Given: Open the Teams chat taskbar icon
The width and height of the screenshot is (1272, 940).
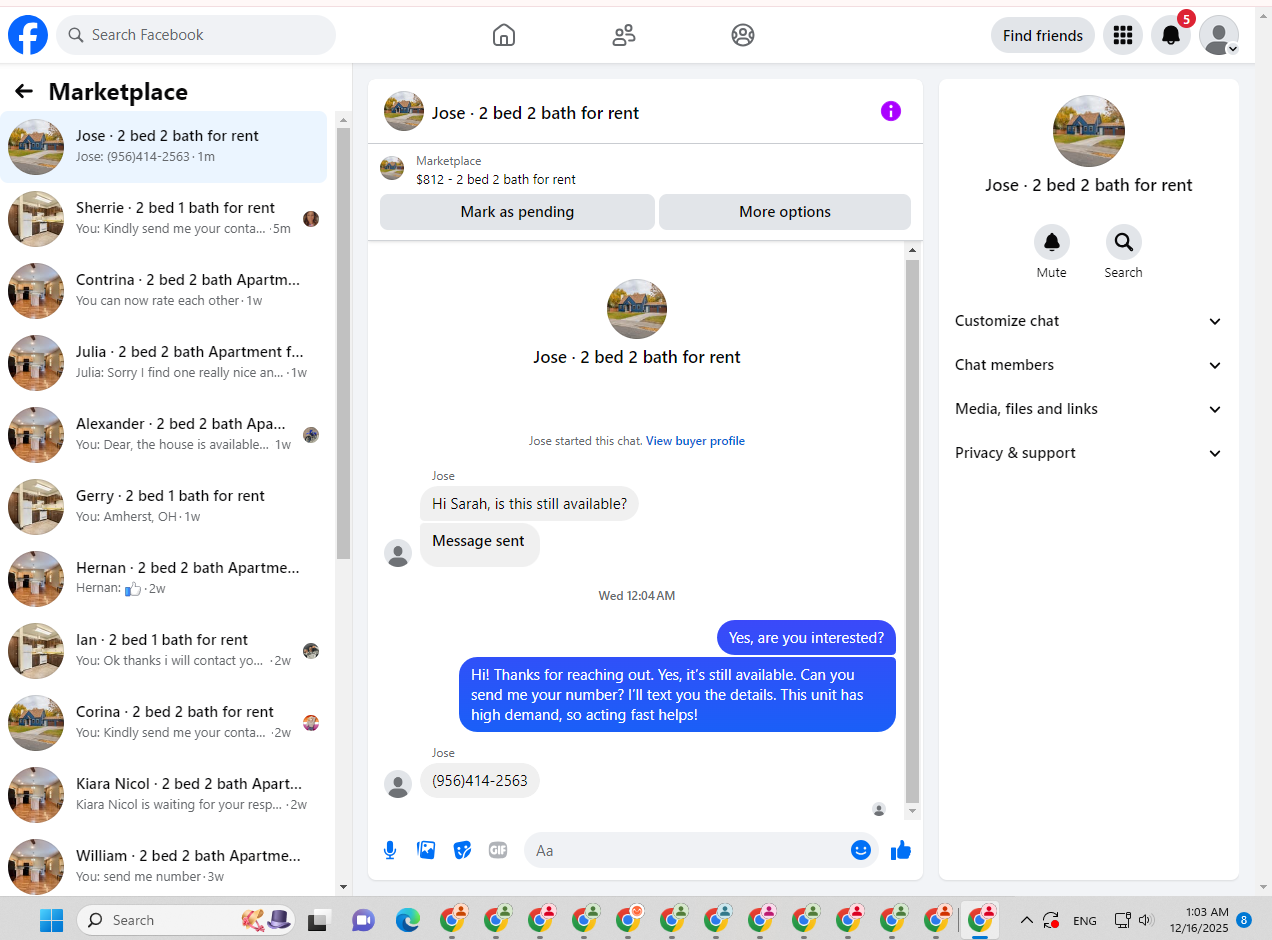Looking at the screenshot, I should tap(362, 920).
